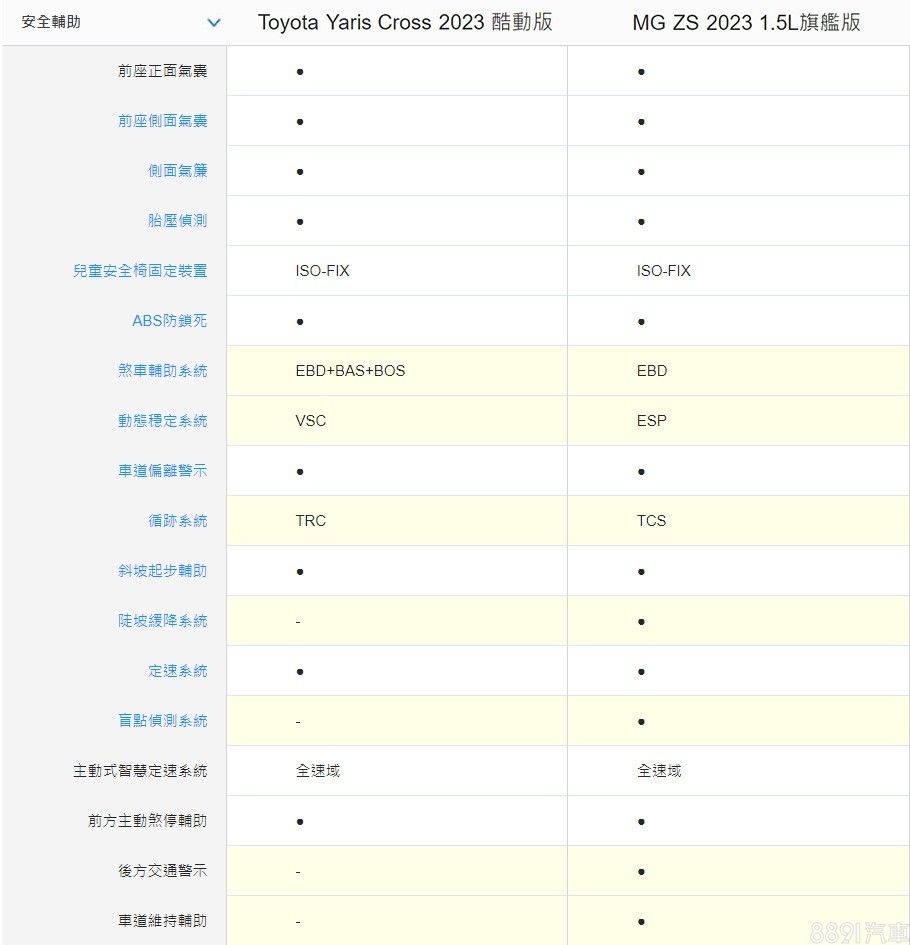Open the 胎壓偵測 explanation link
The height and width of the screenshot is (945, 910).
[177, 221]
